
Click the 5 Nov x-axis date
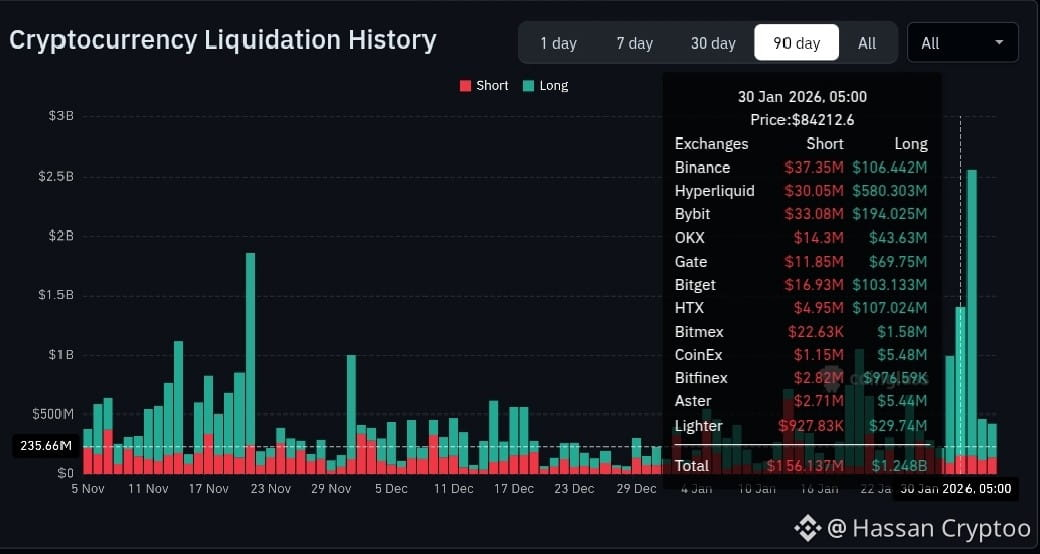point(88,488)
